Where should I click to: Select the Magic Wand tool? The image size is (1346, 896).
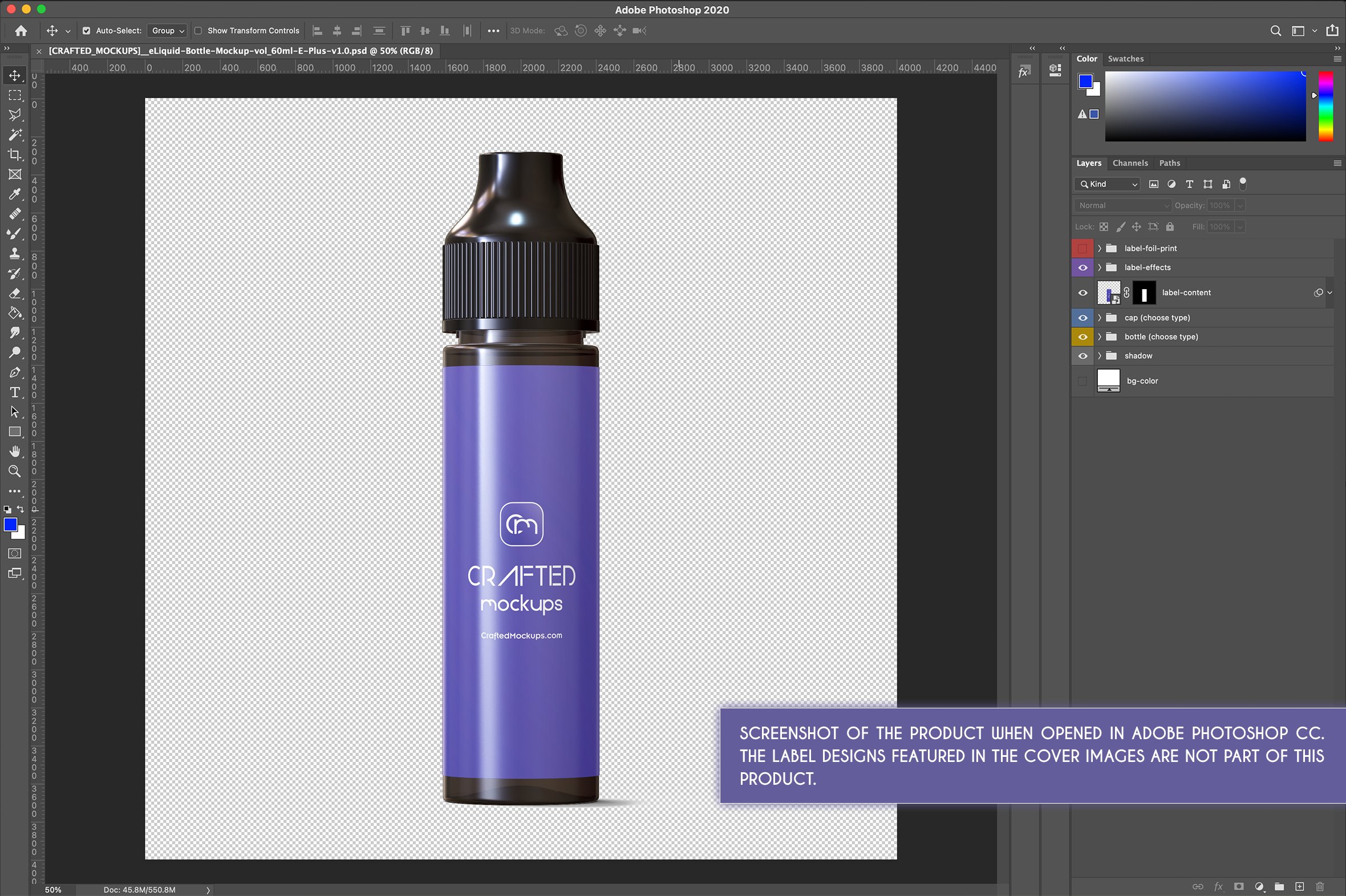[x=15, y=135]
